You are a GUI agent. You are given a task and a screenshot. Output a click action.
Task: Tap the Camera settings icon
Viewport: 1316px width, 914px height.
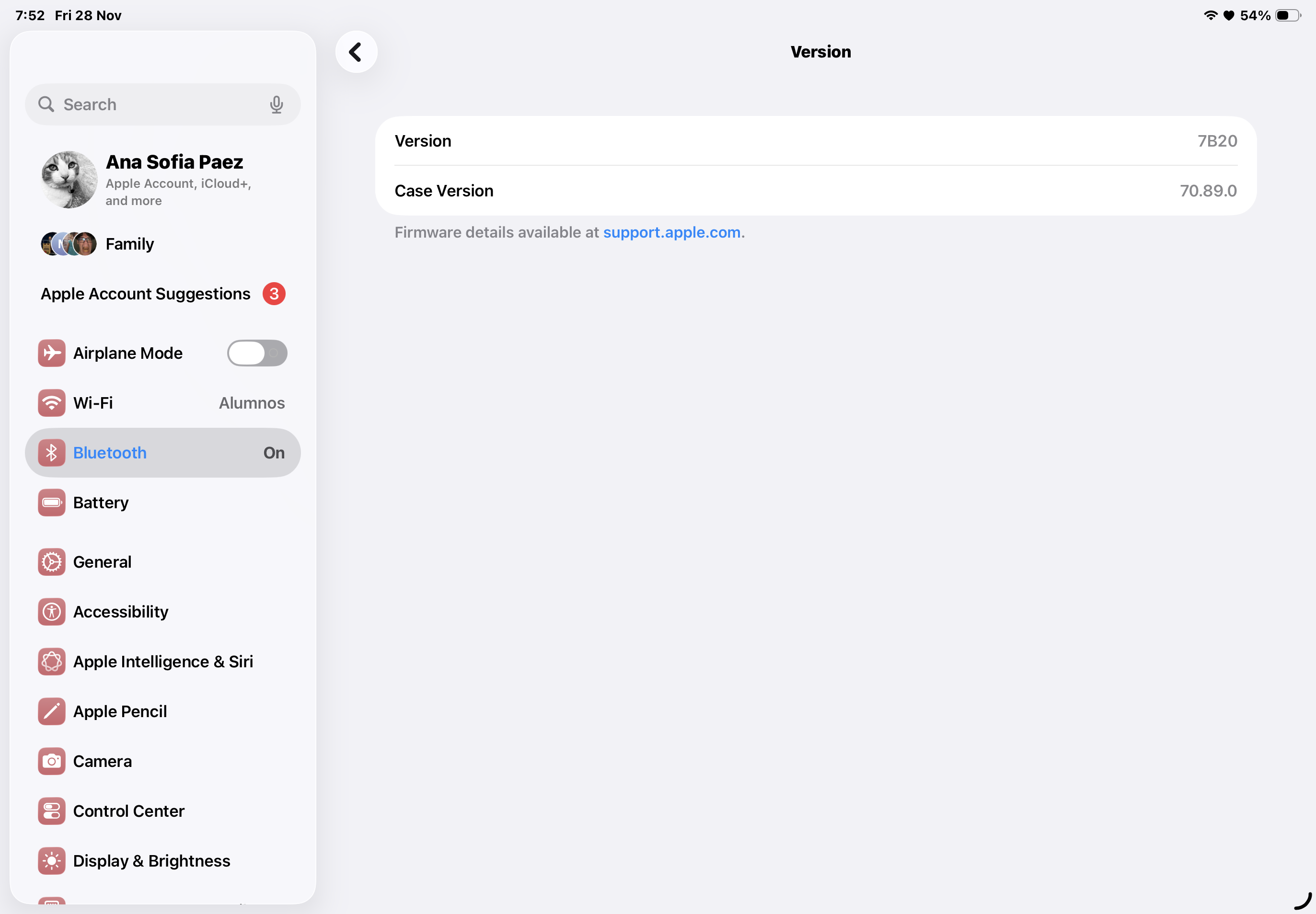tap(52, 761)
